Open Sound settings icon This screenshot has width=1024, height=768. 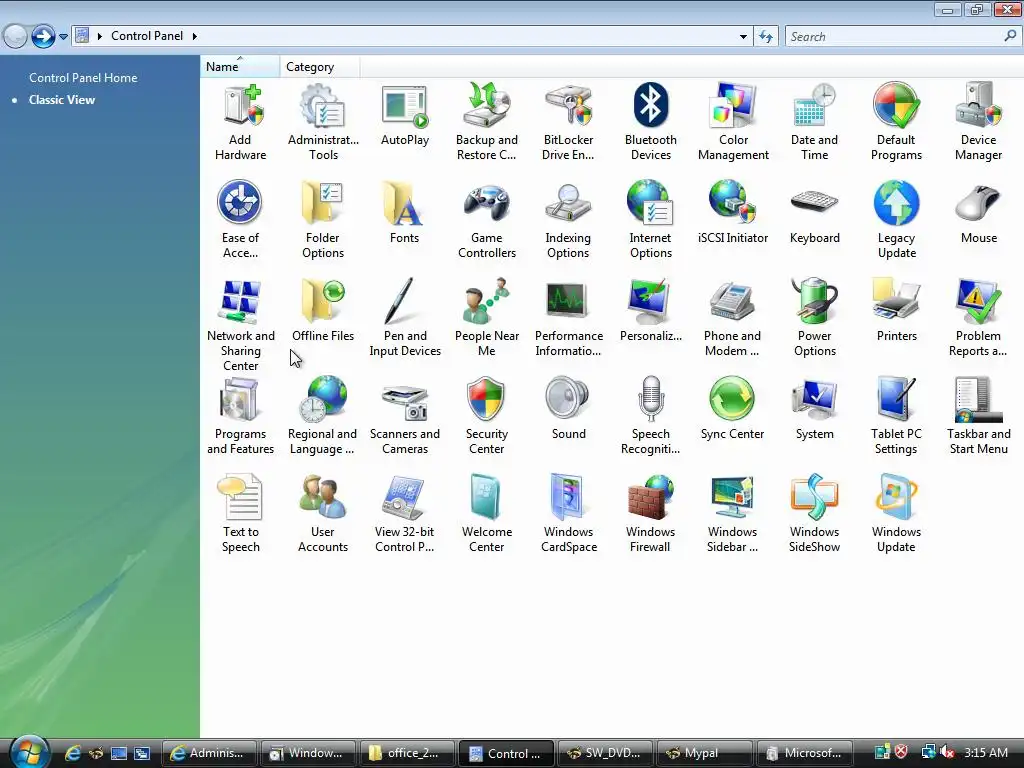click(x=569, y=409)
